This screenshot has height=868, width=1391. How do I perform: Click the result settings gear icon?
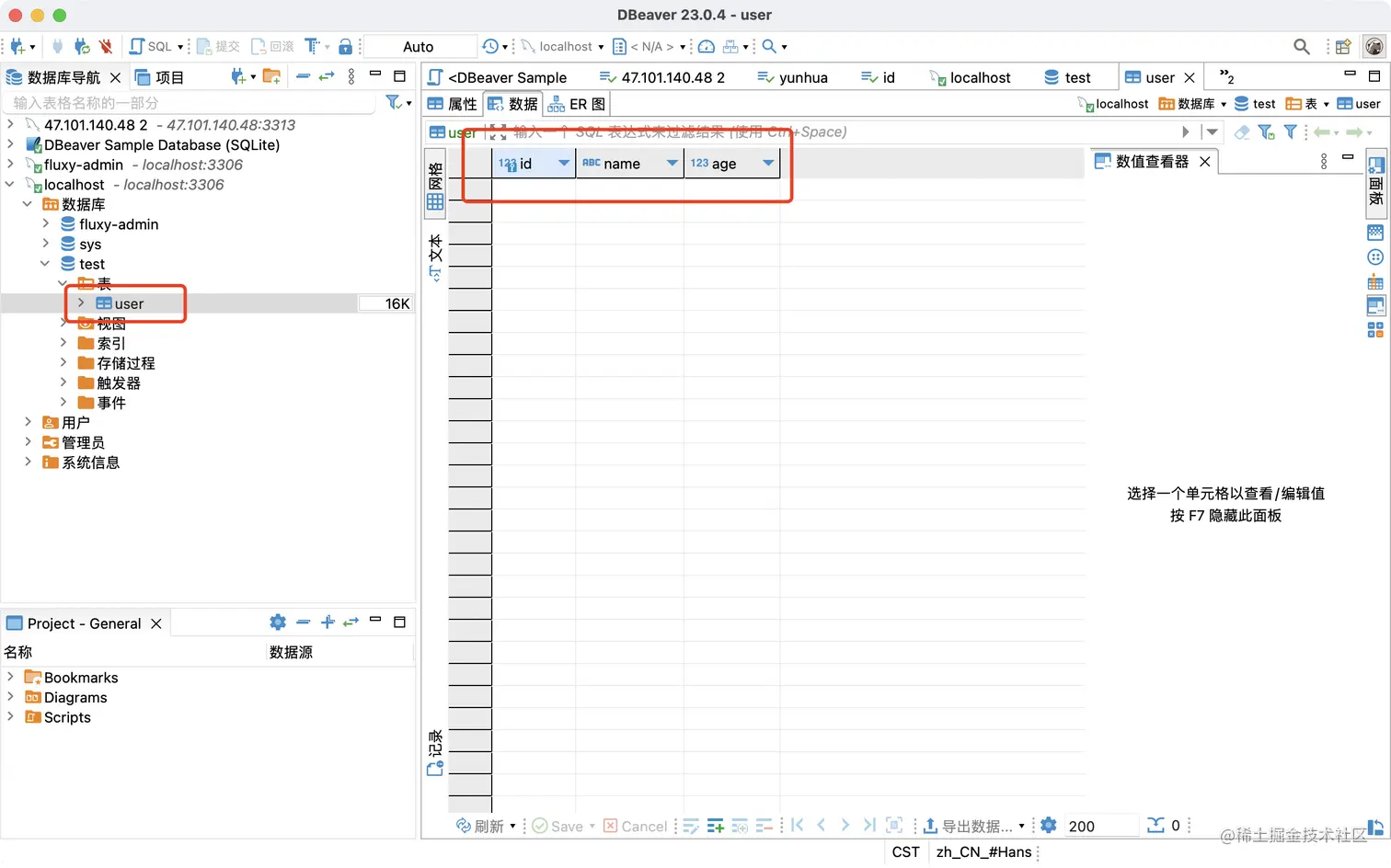(1049, 825)
